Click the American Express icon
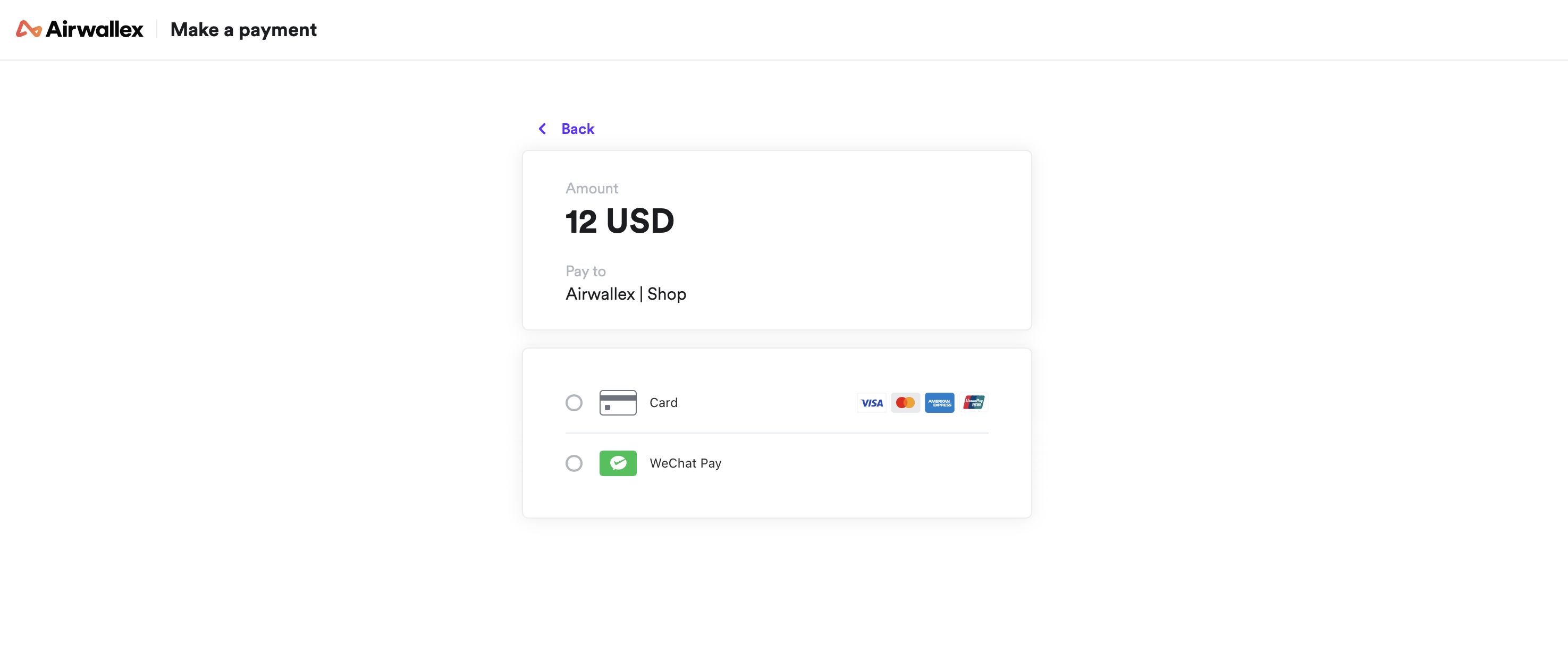The image size is (1568, 661). tap(939, 402)
